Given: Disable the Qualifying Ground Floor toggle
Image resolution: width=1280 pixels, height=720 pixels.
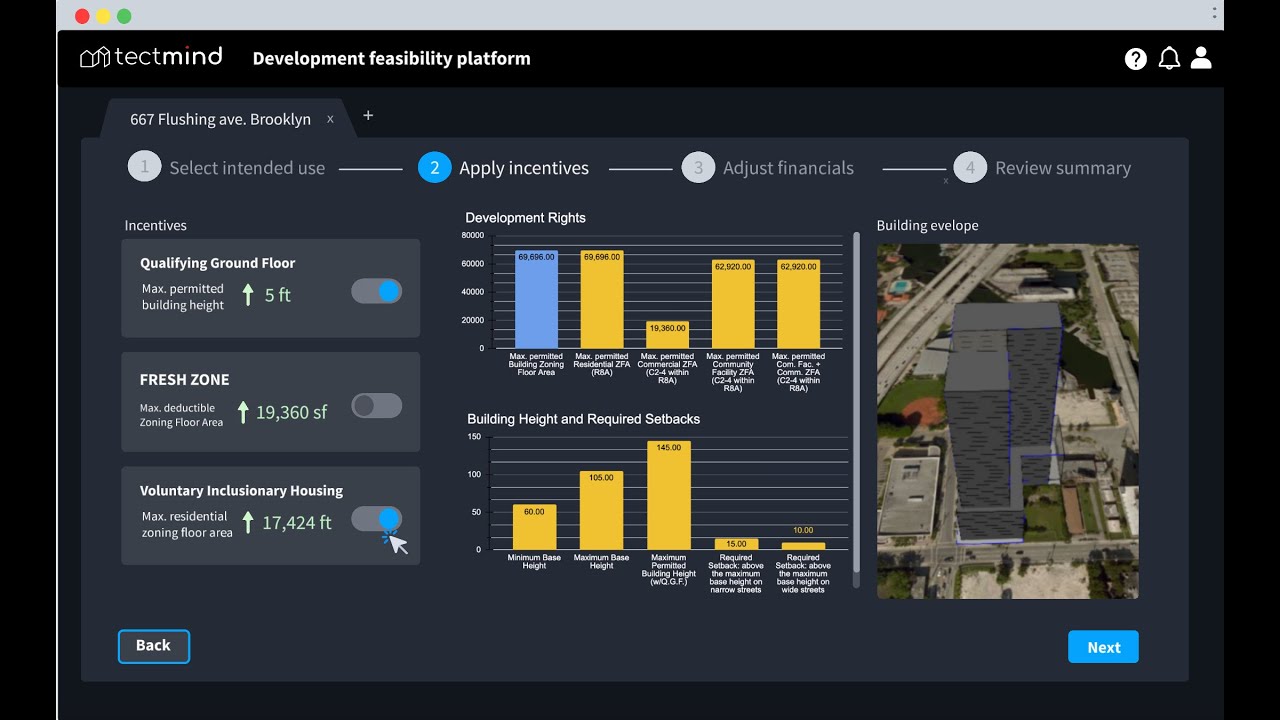Looking at the screenshot, I should coord(377,291).
